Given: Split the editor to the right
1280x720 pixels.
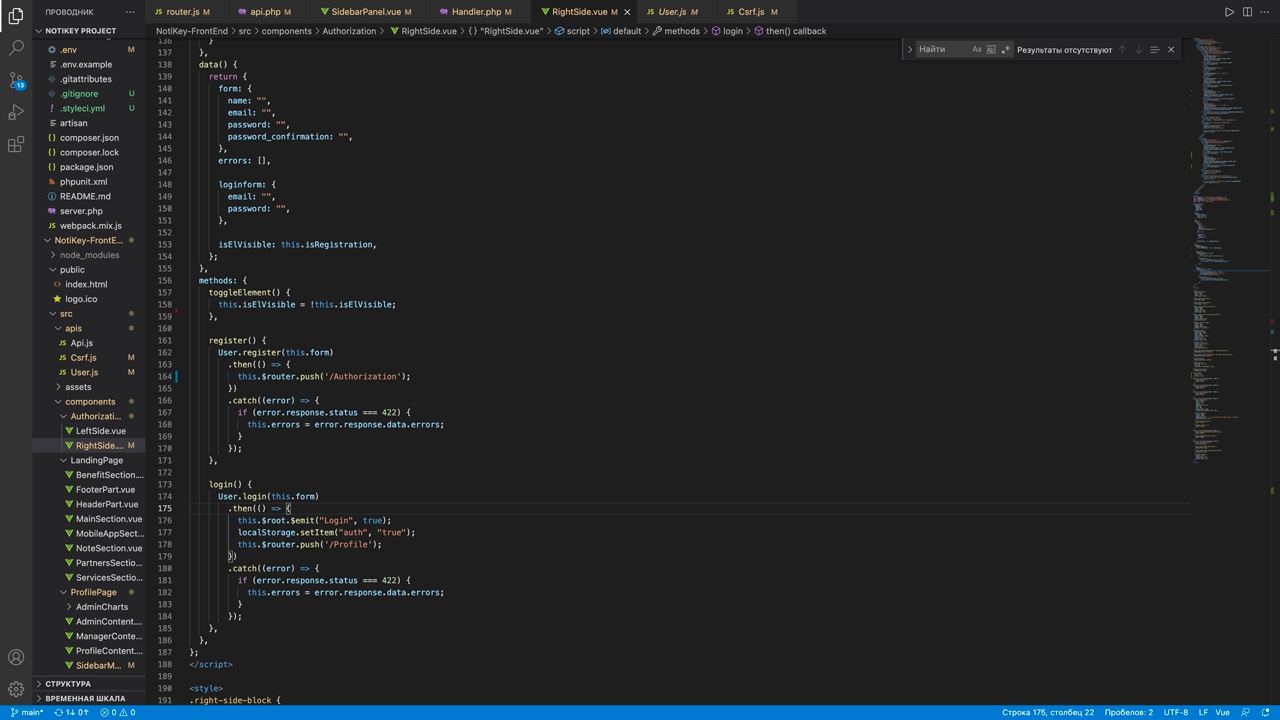Looking at the screenshot, I should [x=1247, y=12].
